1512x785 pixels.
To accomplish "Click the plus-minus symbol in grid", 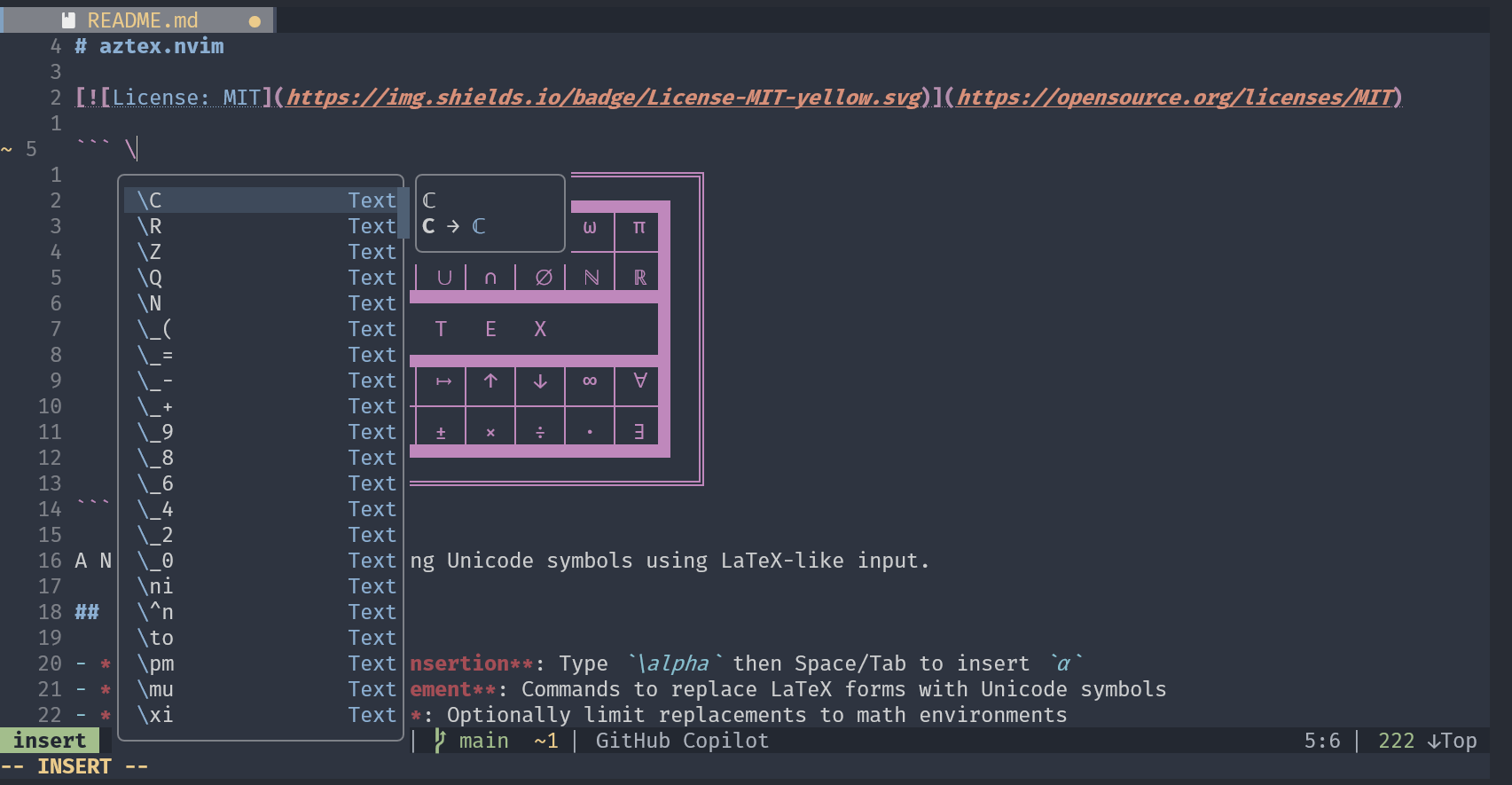I will point(441,432).
